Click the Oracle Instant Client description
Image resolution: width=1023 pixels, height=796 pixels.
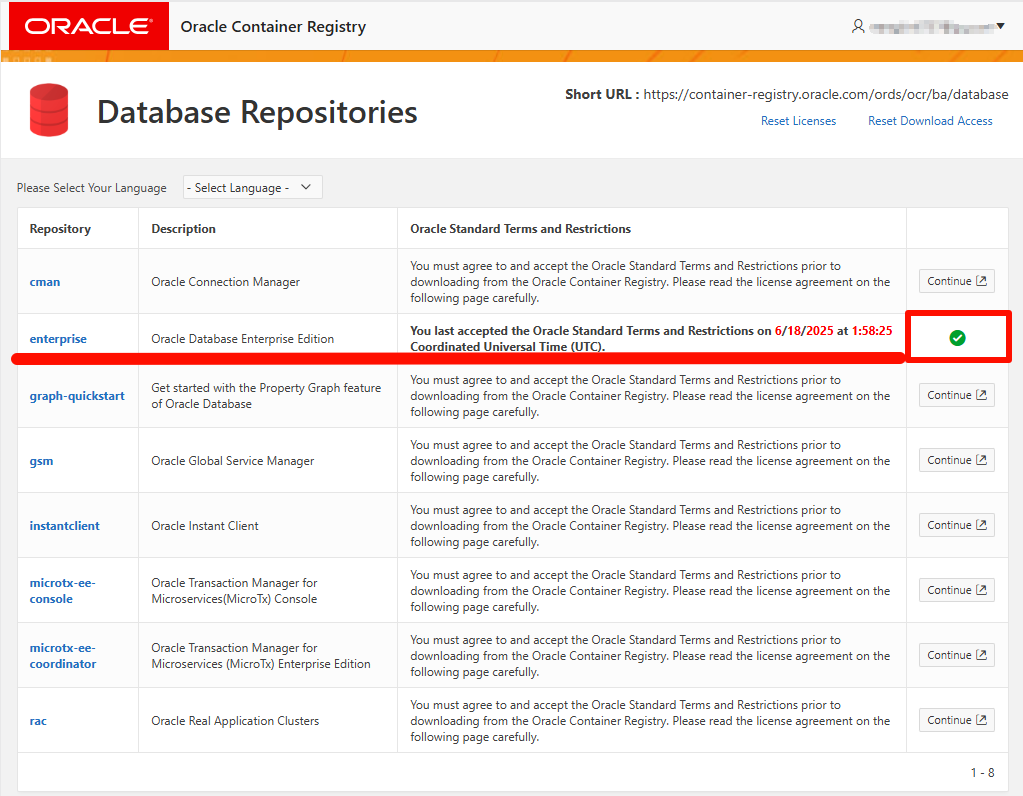205,526
